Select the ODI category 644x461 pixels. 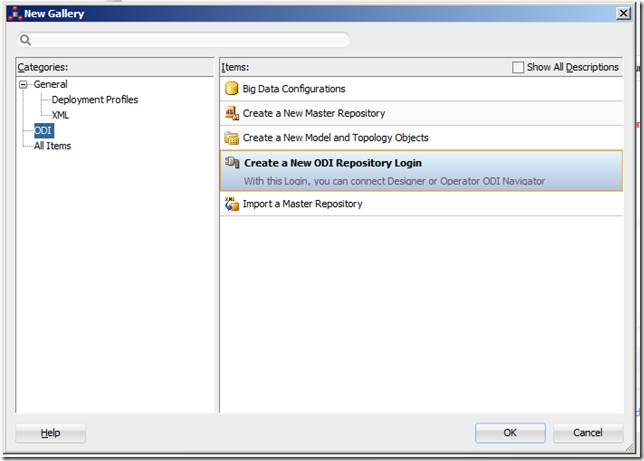43,131
